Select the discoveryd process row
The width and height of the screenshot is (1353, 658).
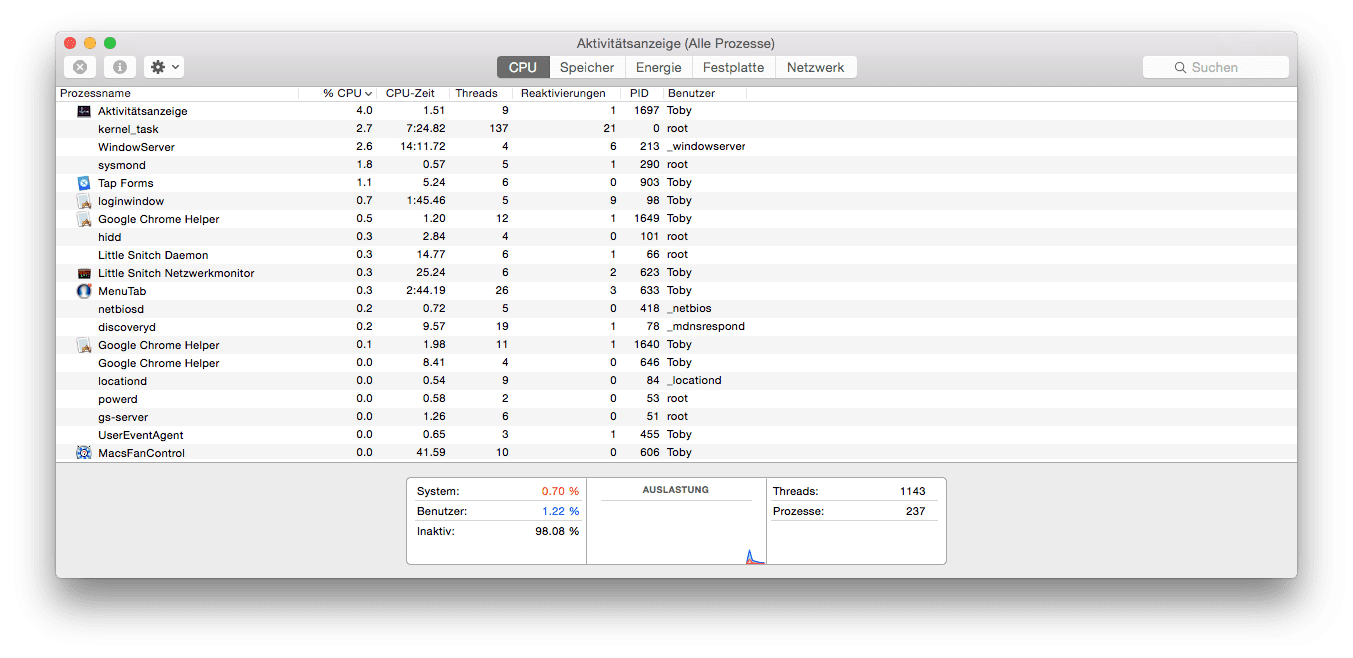pos(676,327)
